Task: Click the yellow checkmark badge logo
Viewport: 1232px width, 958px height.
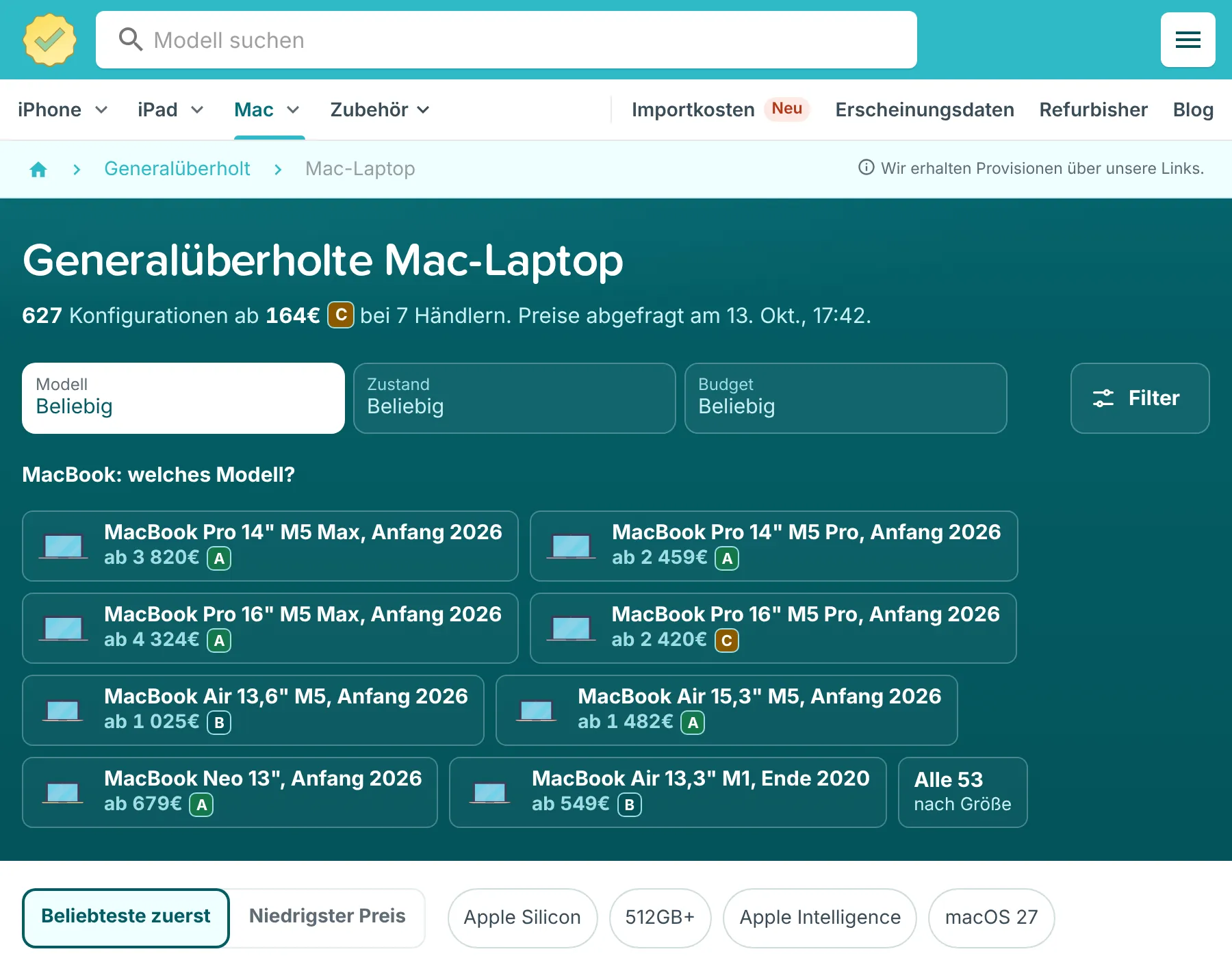Action: (x=49, y=40)
